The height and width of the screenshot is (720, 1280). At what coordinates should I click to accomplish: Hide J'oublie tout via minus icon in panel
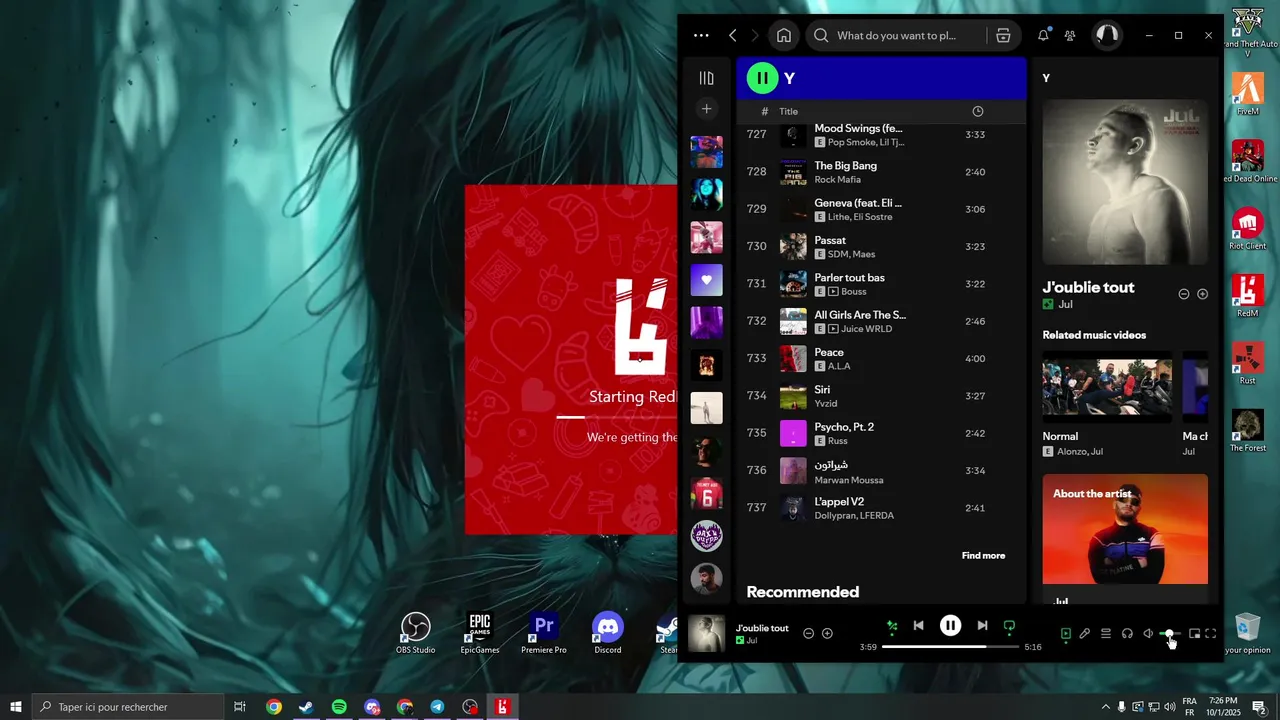click(1184, 294)
